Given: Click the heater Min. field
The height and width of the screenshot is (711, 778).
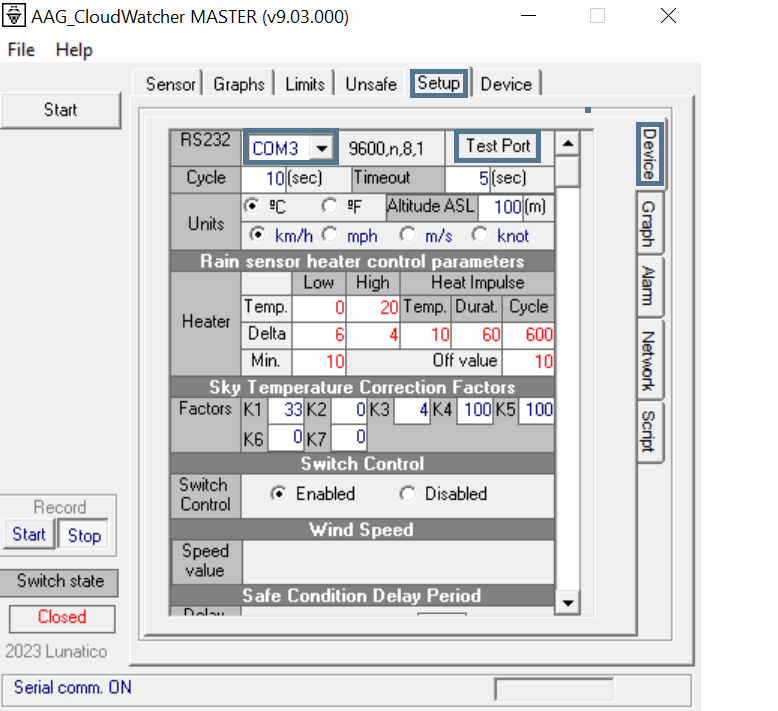Looking at the screenshot, I should pyautogui.click(x=319, y=361).
